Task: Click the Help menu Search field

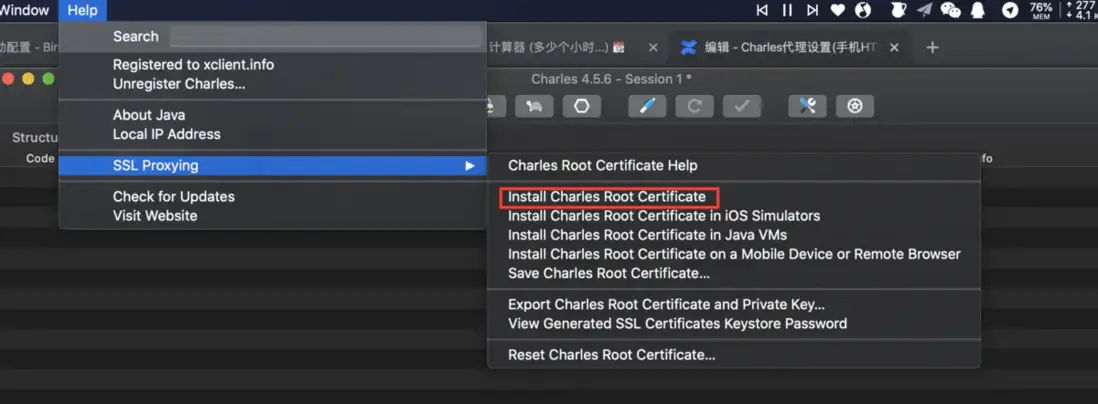Action: (x=326, y=36)
